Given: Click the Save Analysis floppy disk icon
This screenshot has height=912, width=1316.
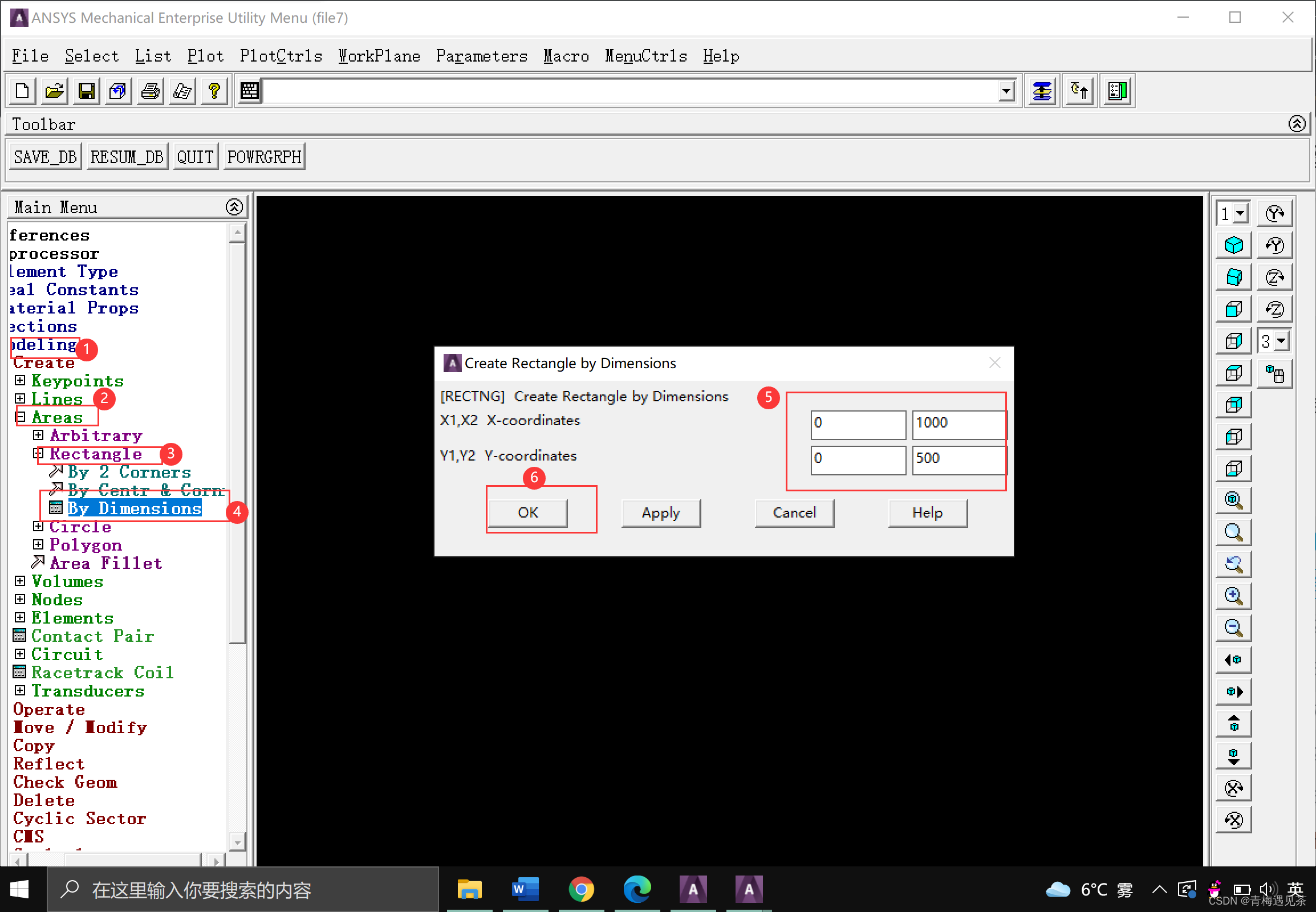Looking at the screenshot, I should (x=86, y=91).
